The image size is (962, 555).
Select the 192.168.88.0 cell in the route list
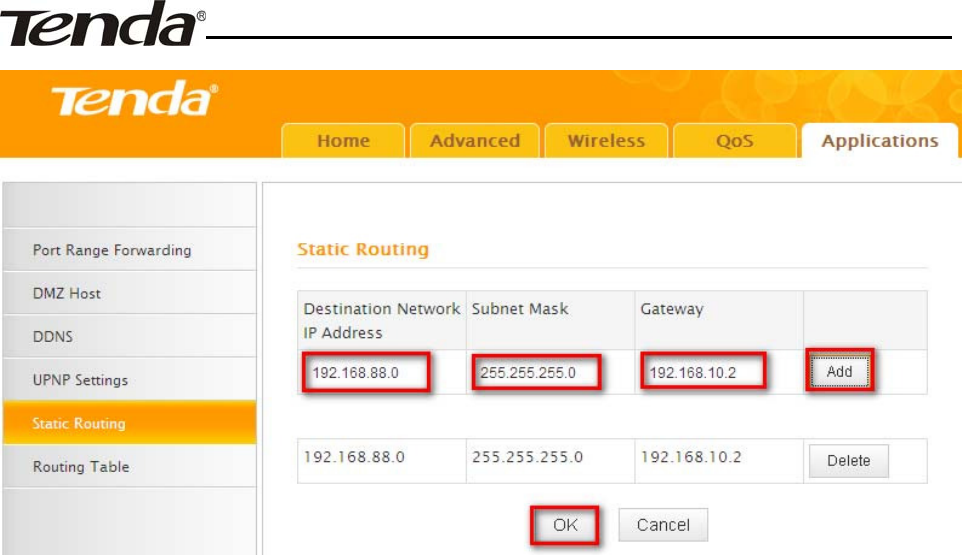coord(382,461)
